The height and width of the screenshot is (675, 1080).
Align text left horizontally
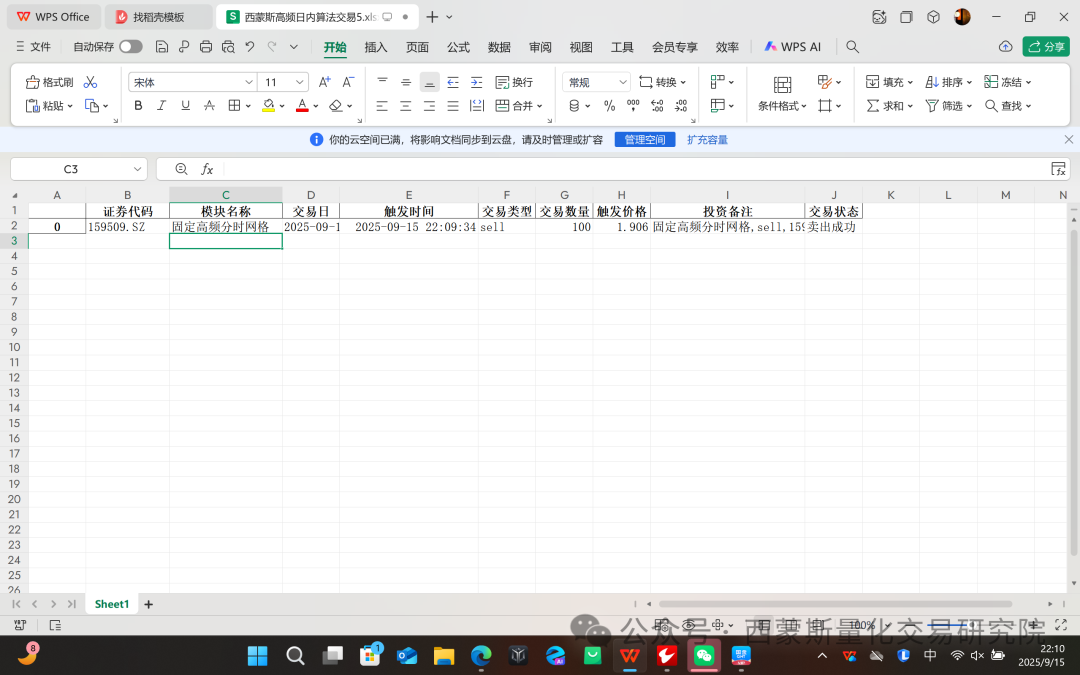382,105
